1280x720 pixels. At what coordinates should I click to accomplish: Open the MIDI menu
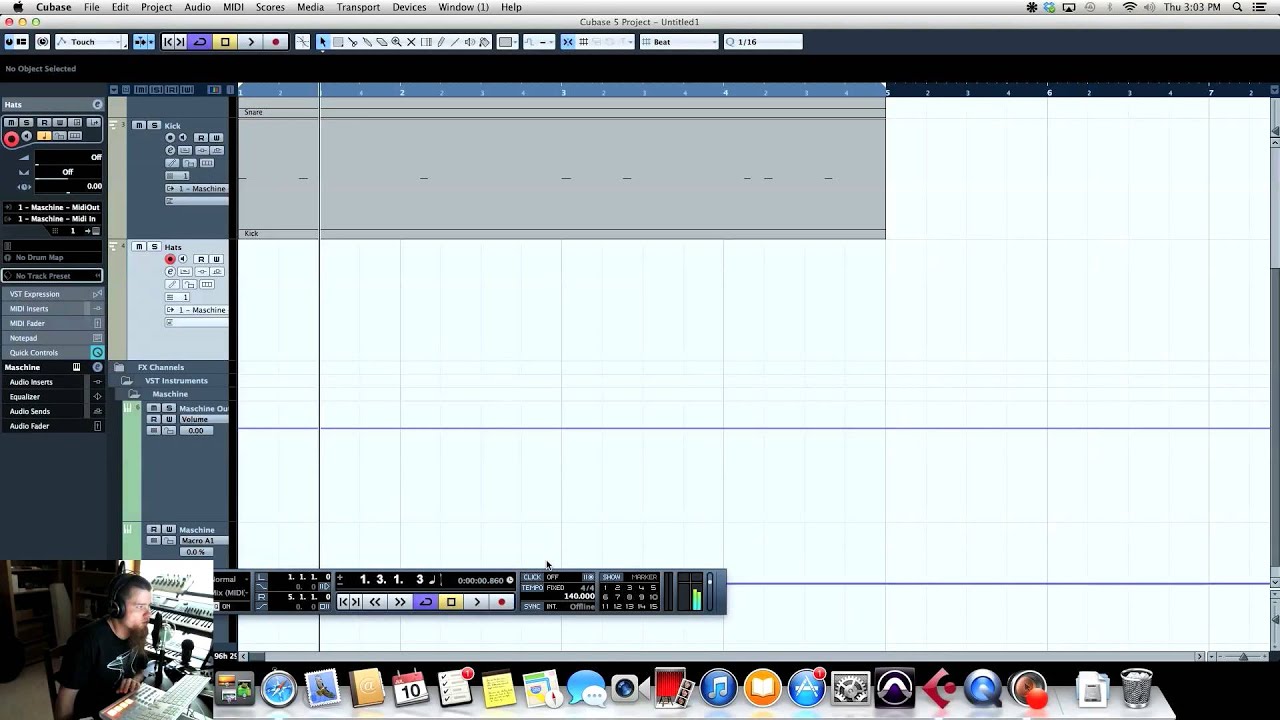233,7
